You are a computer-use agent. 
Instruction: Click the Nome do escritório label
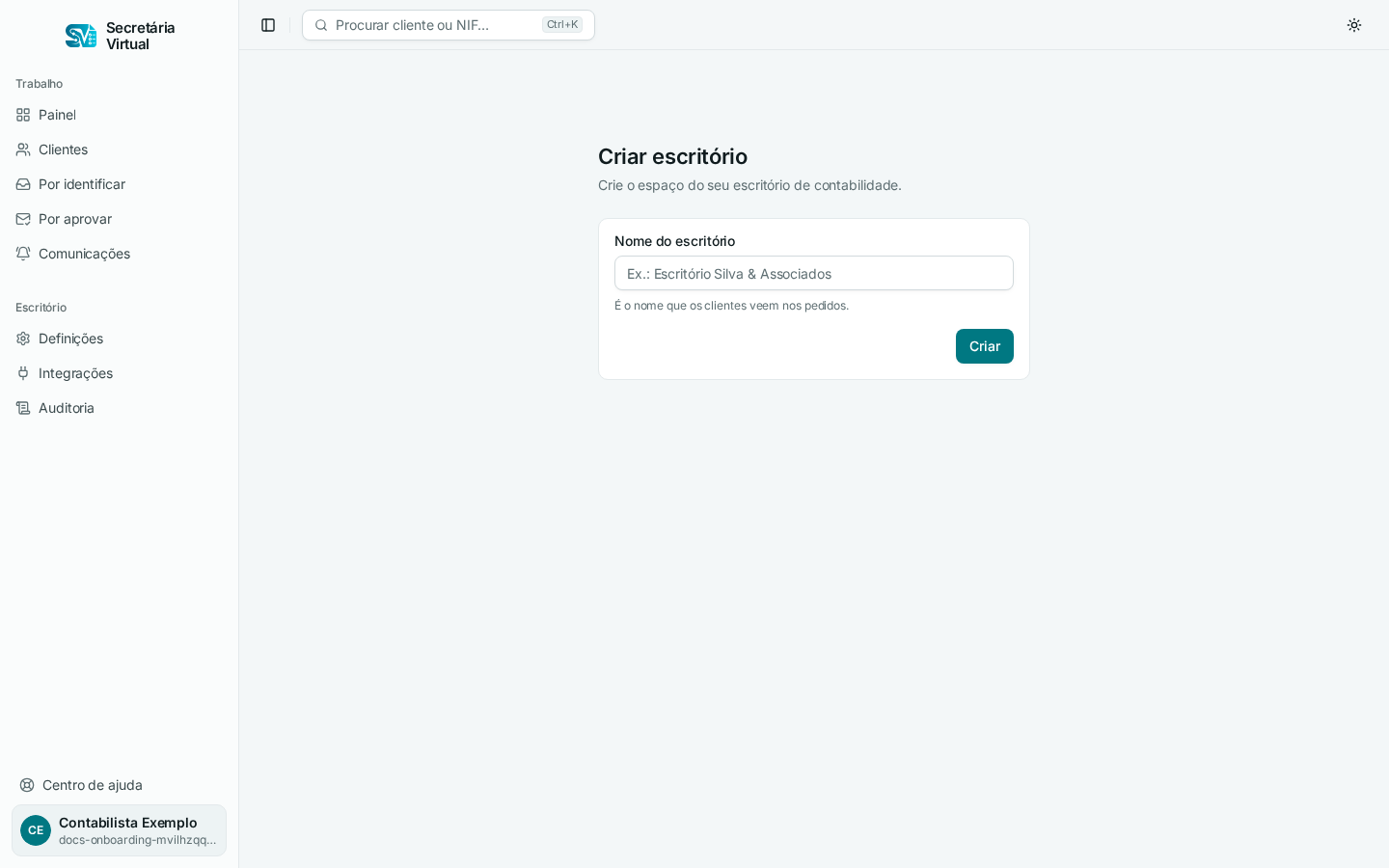pos(675,241)
